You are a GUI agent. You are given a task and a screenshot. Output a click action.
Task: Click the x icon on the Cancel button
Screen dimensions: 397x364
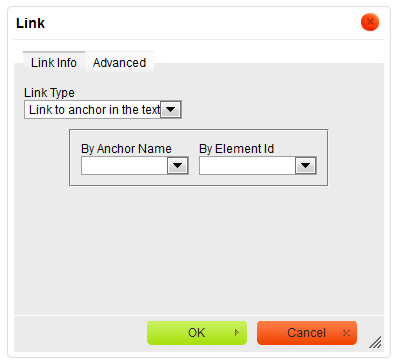346,333
